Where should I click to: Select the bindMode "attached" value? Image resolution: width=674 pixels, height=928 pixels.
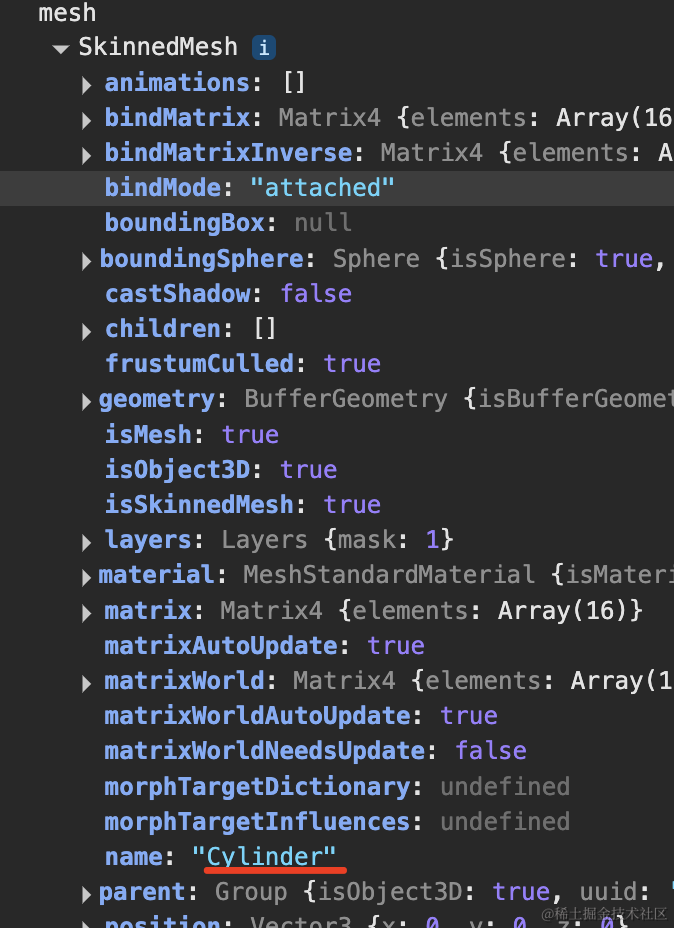pos(322,188)
